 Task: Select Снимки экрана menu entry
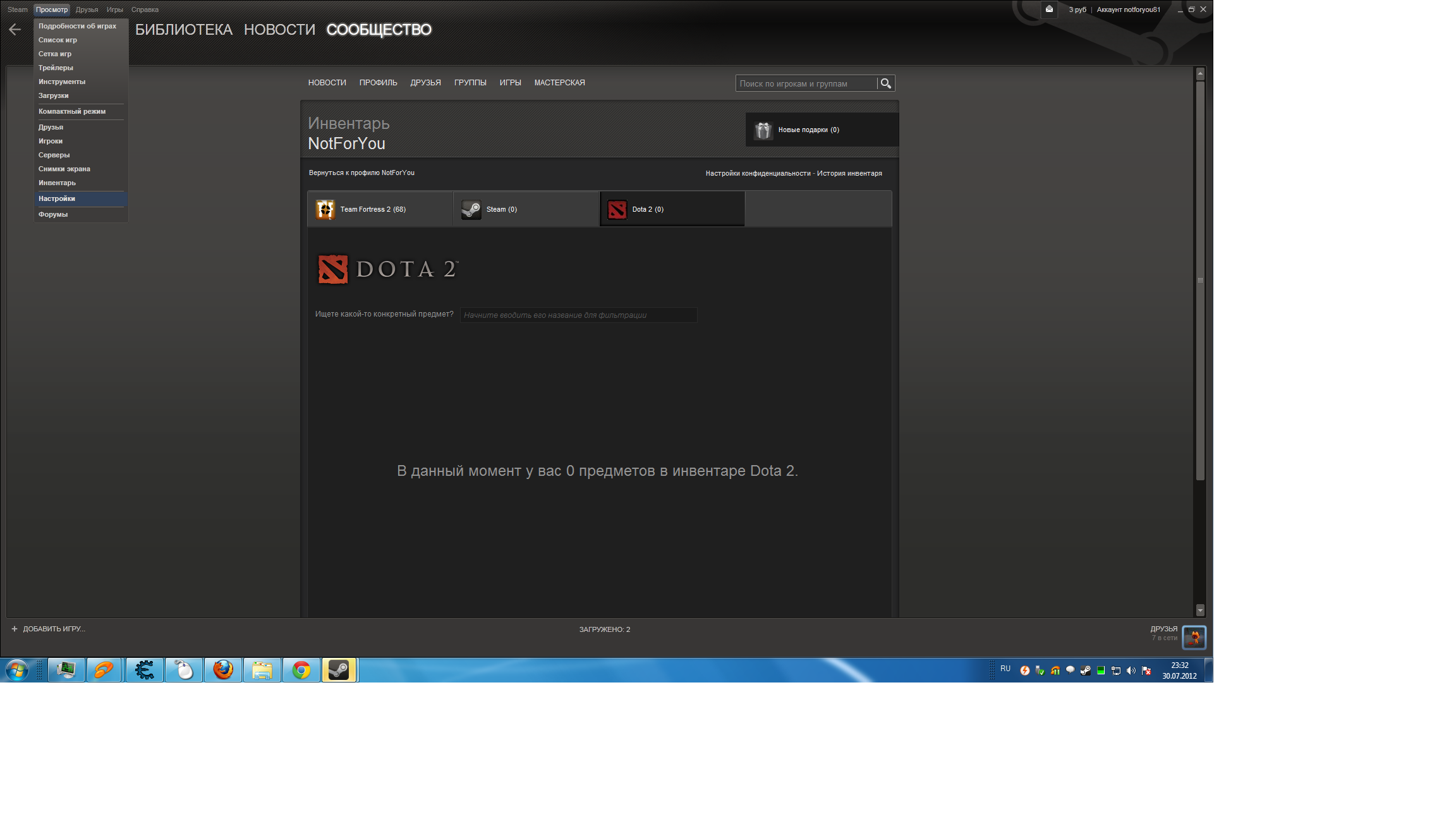coord(81,169)
